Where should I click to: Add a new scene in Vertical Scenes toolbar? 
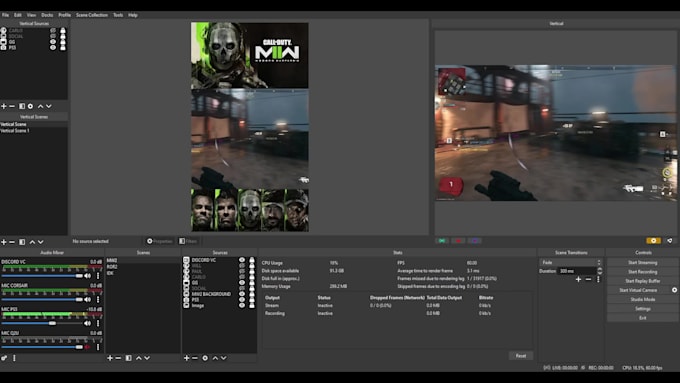pyautogui.click(x=4, y=242)
